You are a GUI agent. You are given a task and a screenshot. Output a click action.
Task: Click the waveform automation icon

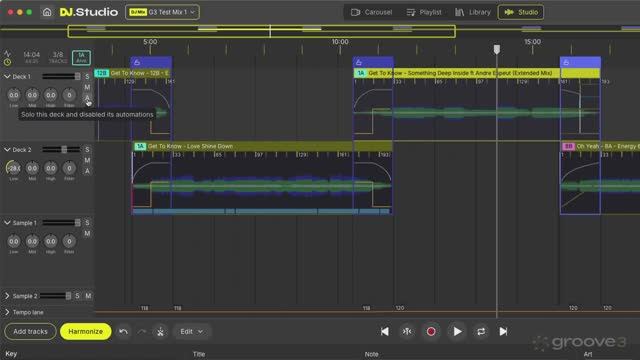pos(7,53)
